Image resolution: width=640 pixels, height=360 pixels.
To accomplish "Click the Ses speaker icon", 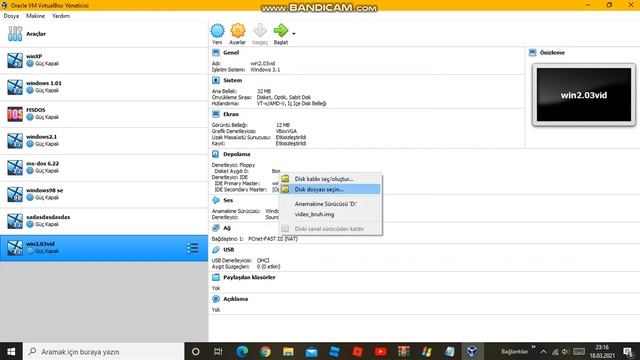I will pyautogui.click(x=216, y=200).
